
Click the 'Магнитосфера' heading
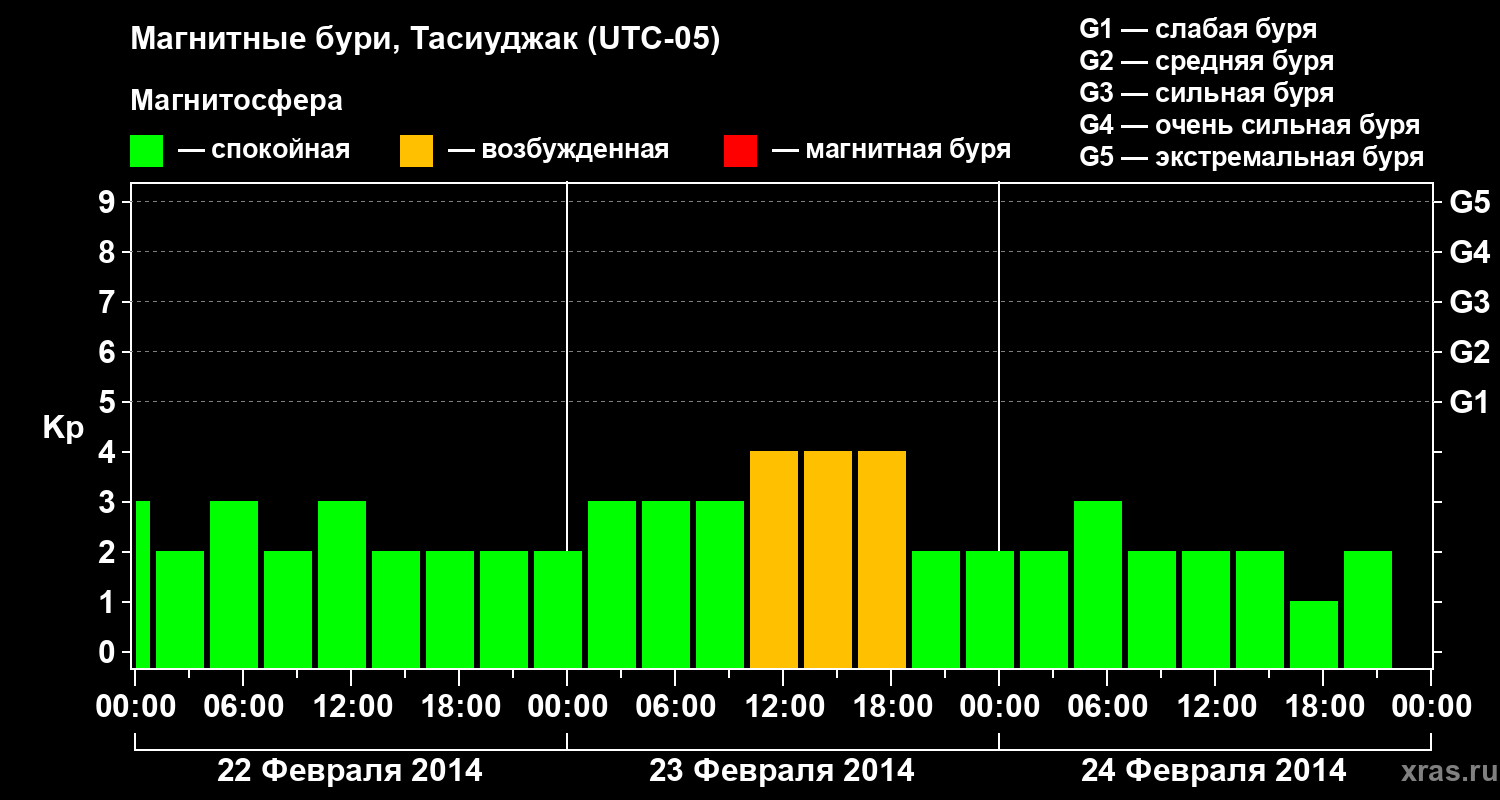coord(236,101)
